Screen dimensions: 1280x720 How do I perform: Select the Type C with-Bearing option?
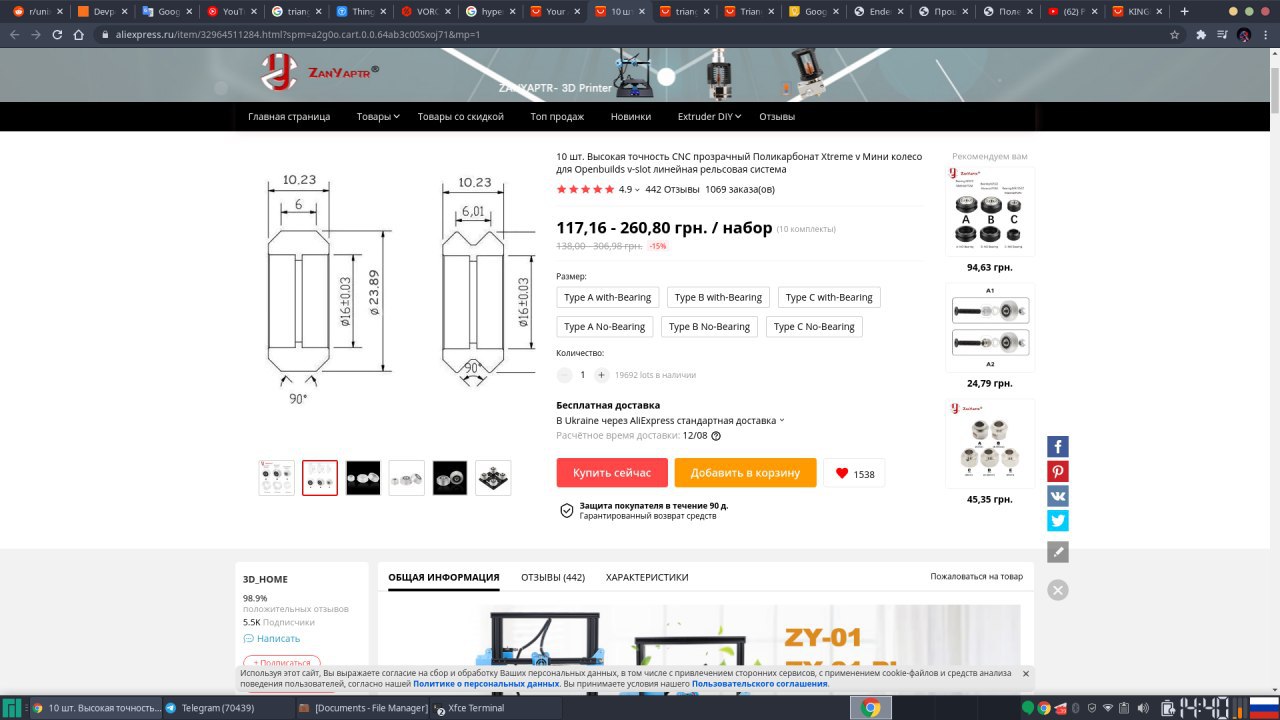point(829,297)
